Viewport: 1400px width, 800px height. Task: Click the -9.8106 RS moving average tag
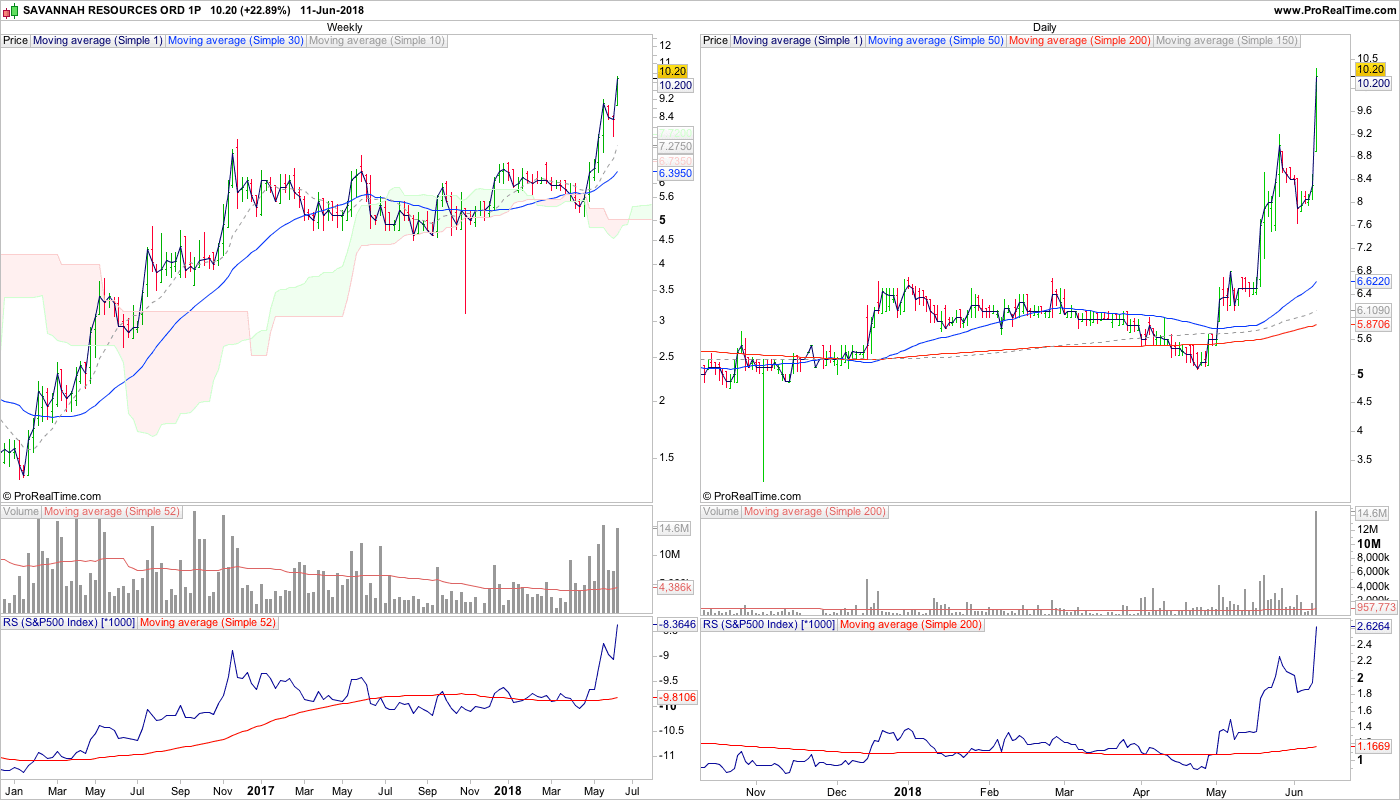pos(677,697)
